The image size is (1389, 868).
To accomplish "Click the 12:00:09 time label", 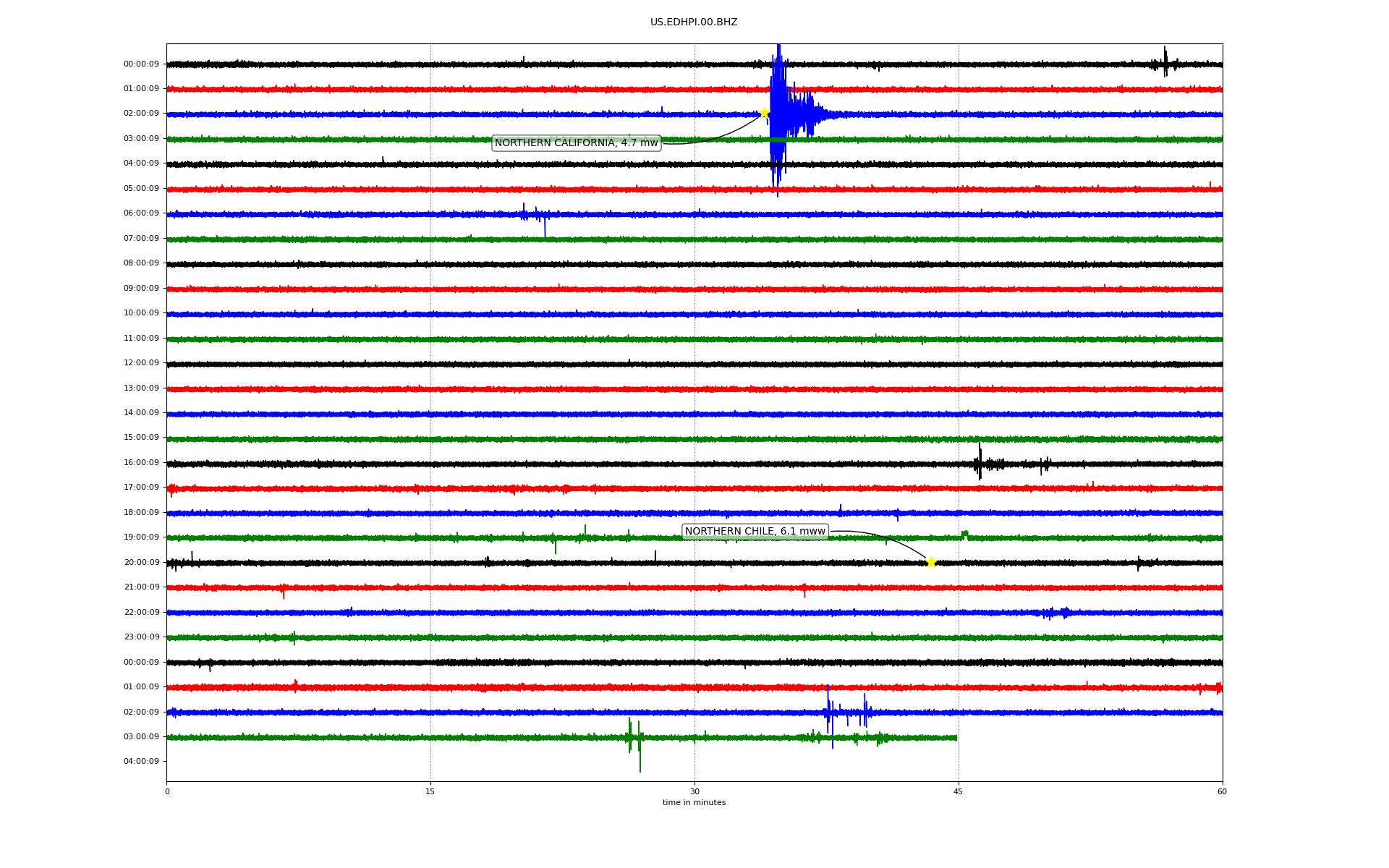I will click(141, 363).
